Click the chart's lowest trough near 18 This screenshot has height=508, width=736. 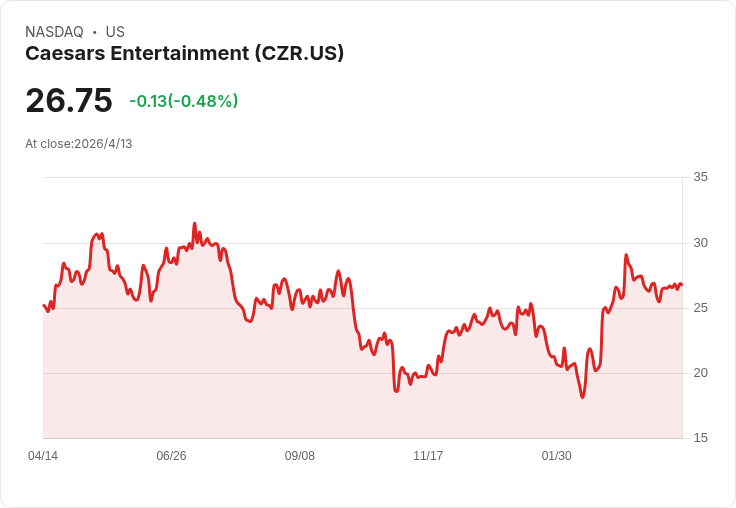coord(583,397)
